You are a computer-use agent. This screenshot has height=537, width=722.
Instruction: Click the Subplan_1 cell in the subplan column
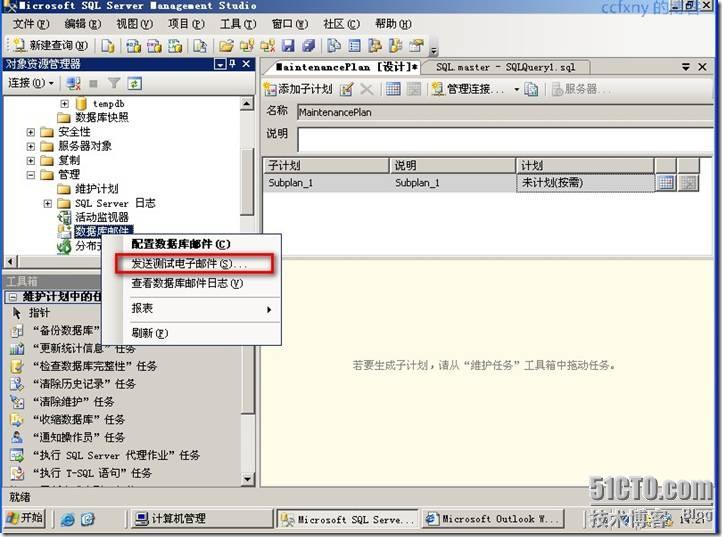326,183
